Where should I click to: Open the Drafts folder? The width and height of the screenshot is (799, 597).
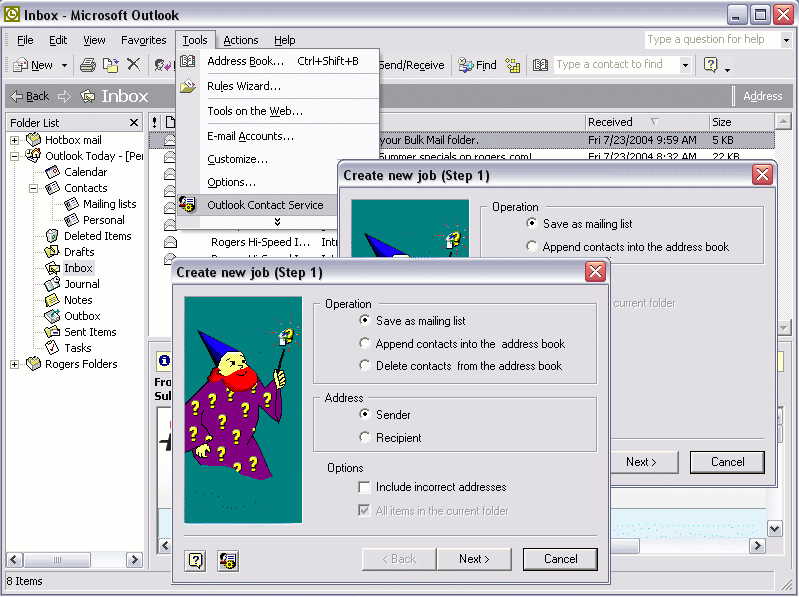coord(79,252)
